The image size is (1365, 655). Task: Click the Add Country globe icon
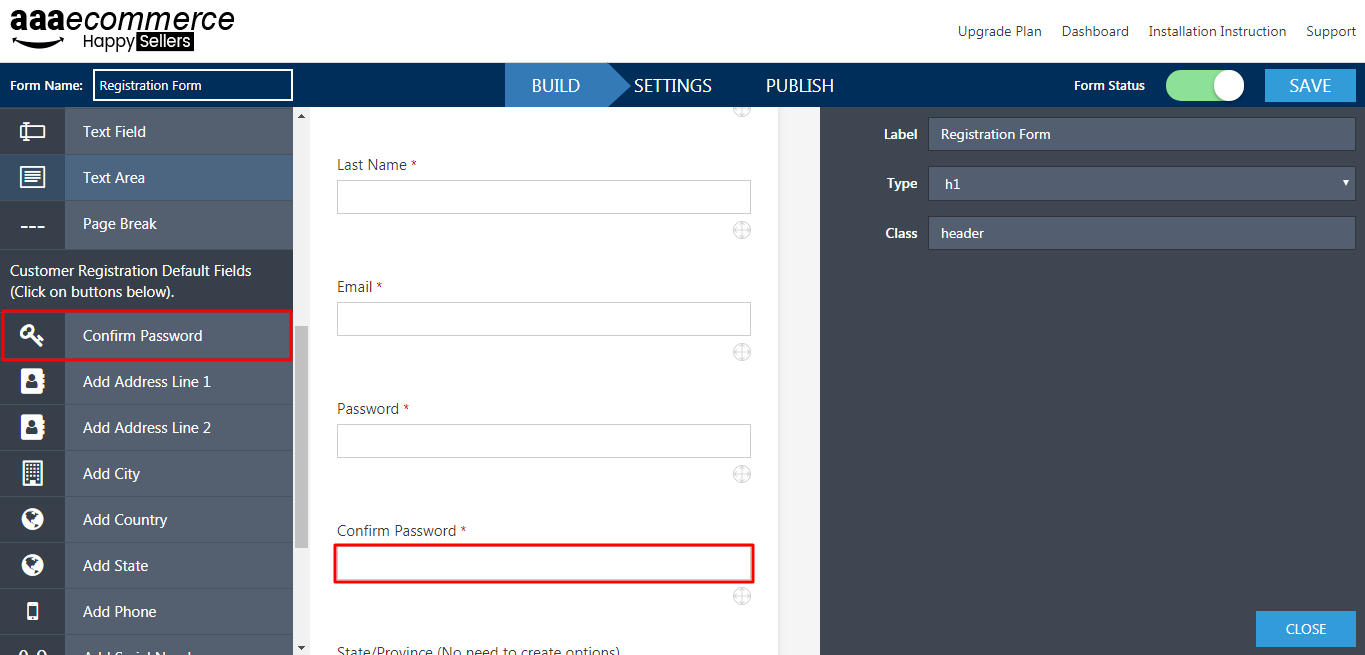click(32, 520)
